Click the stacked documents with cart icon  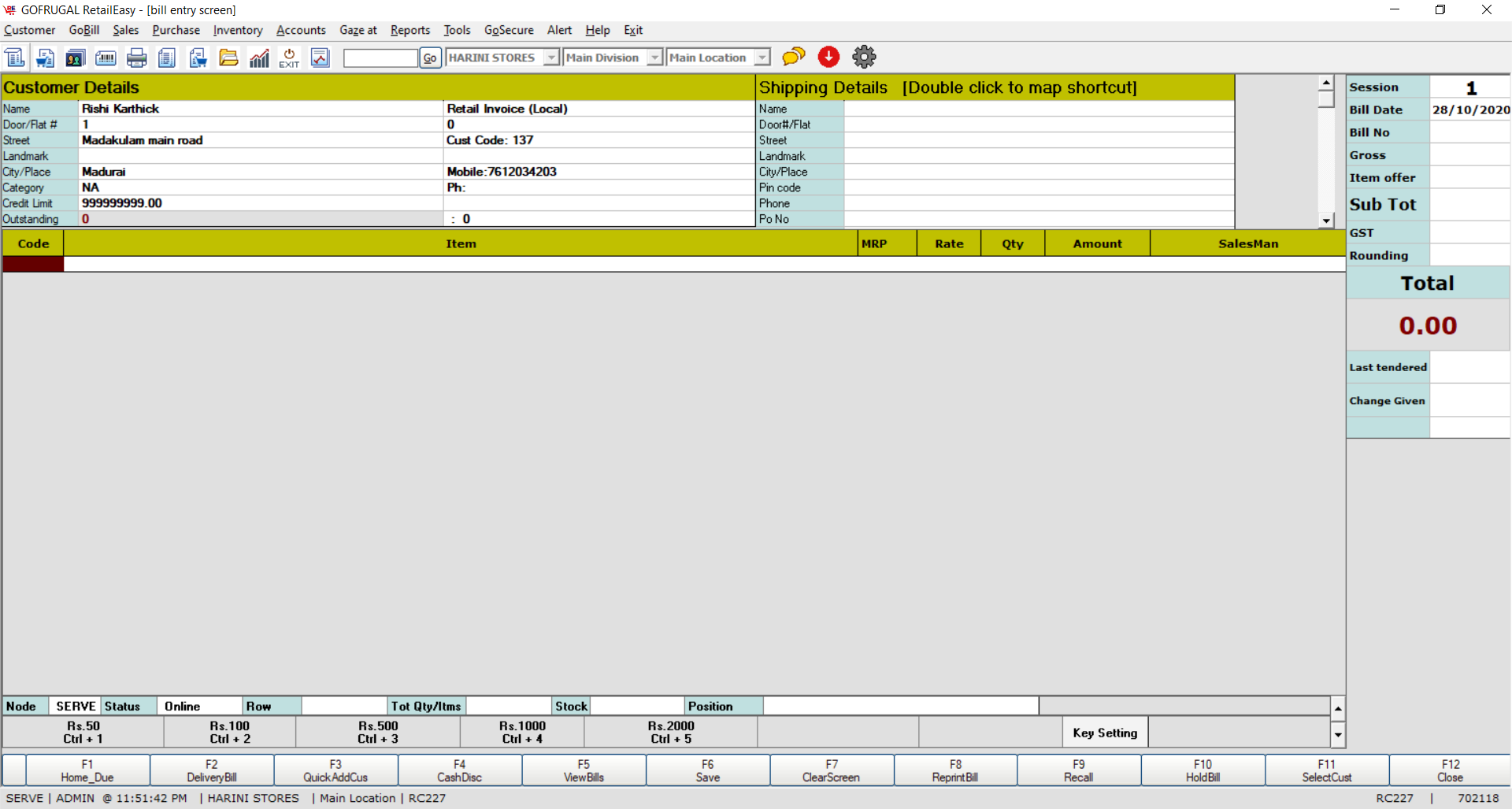click(198, 58)
